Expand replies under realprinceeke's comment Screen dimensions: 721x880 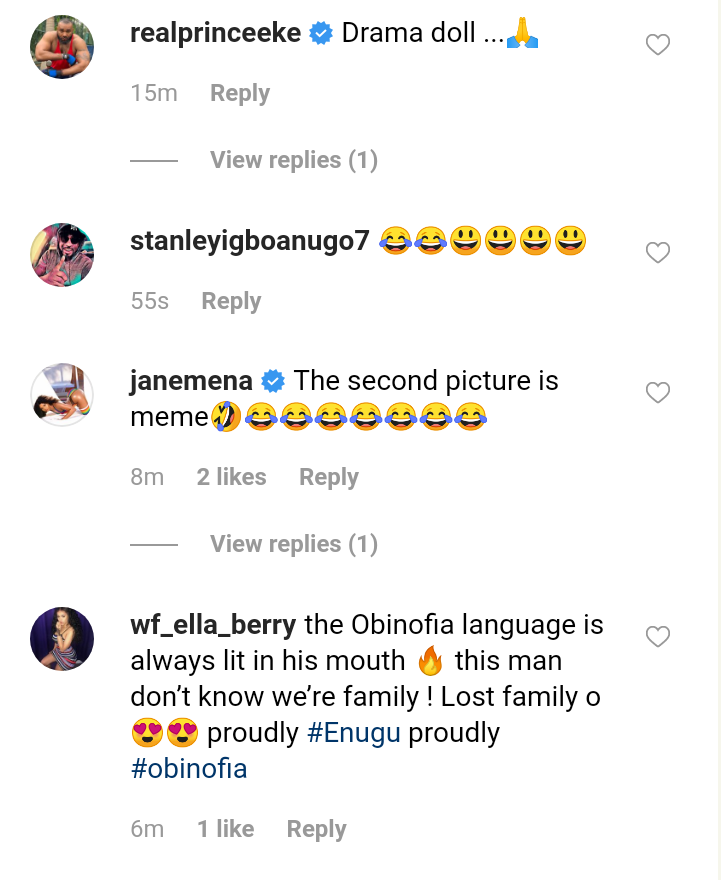(x=293, y=160)
